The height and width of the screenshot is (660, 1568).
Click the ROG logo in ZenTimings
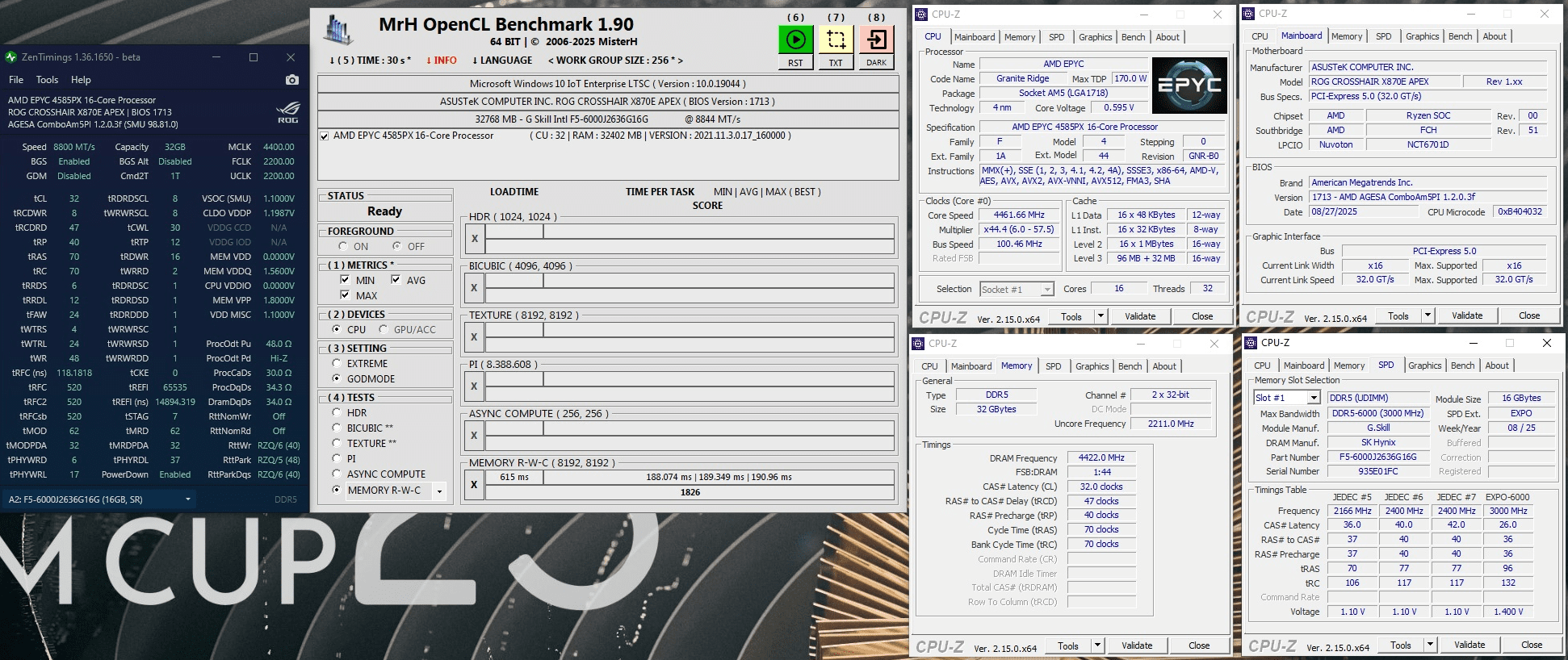tap(288, 112)
